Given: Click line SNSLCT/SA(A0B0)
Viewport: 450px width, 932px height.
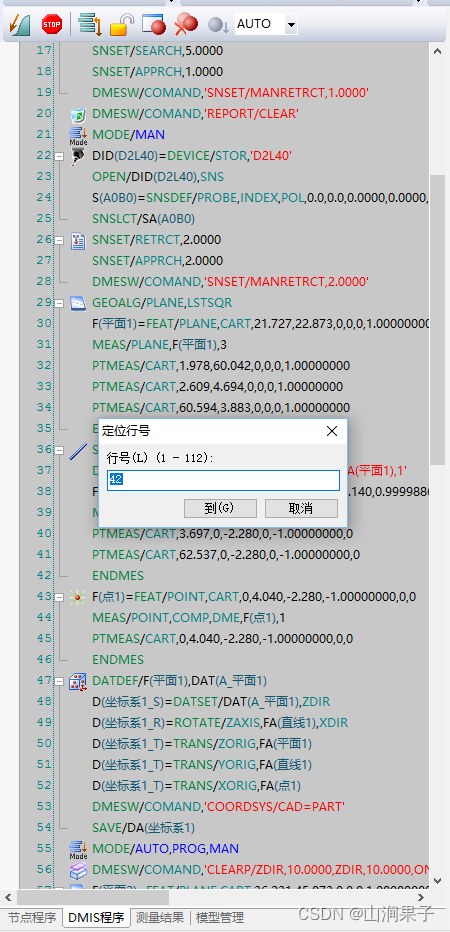Looking at the screenshot, I should point(143,218).
